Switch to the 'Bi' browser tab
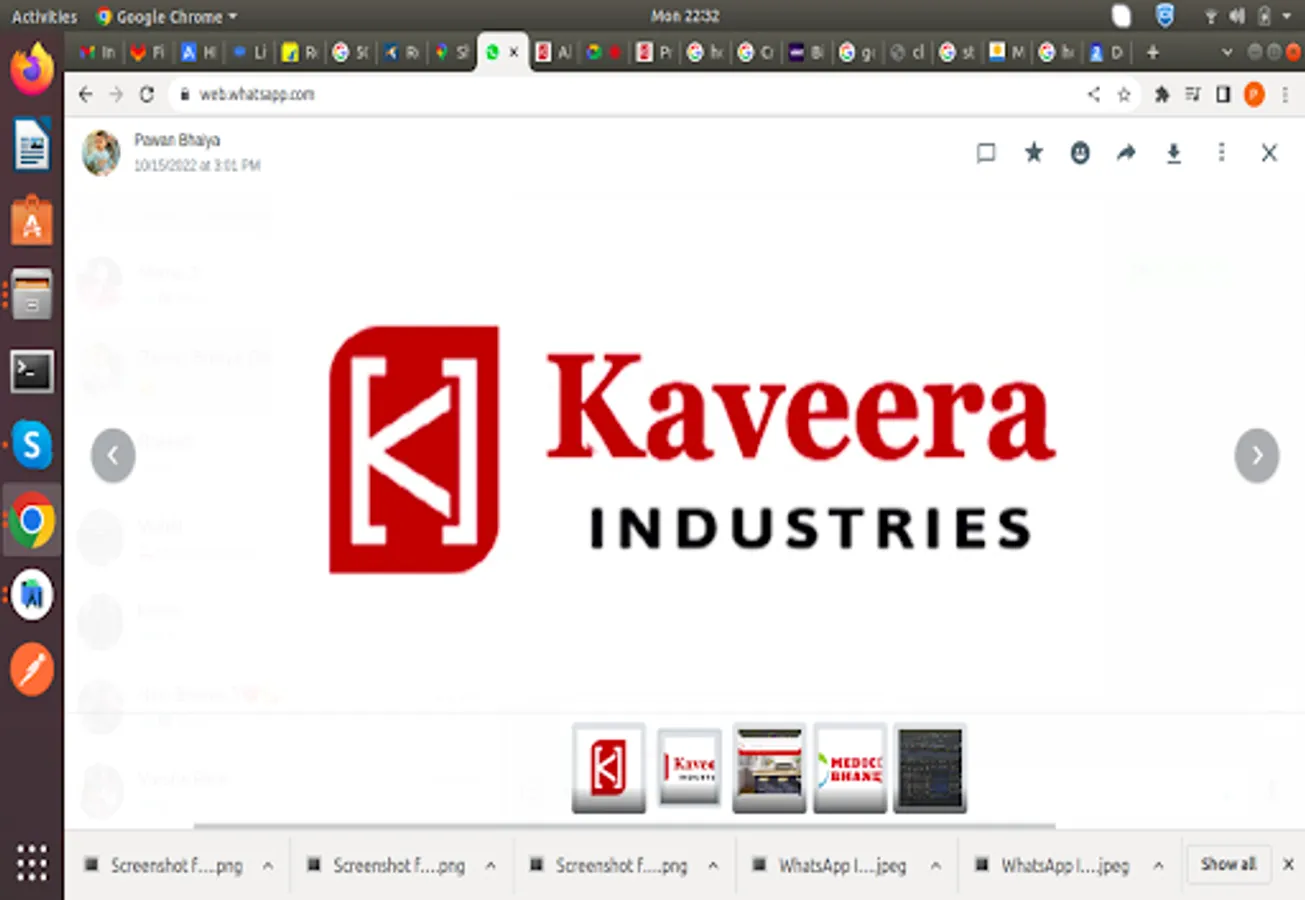 point(806,52)
